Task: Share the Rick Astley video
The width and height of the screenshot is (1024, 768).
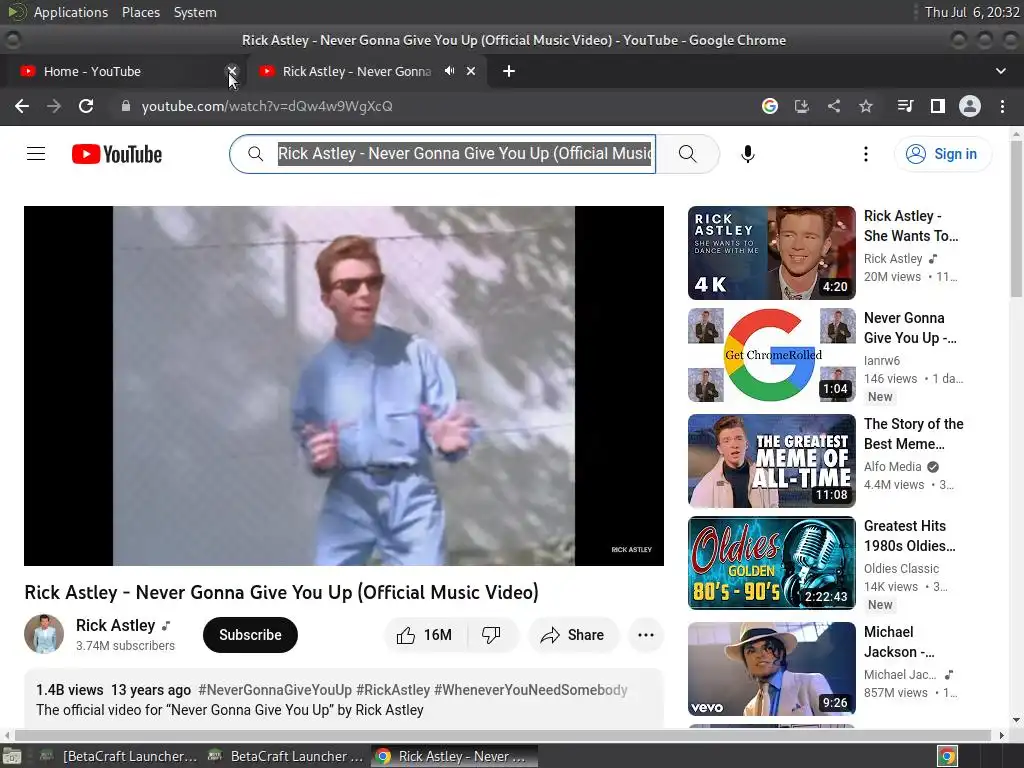Action: pyautogui.click(x=573, y=635)
